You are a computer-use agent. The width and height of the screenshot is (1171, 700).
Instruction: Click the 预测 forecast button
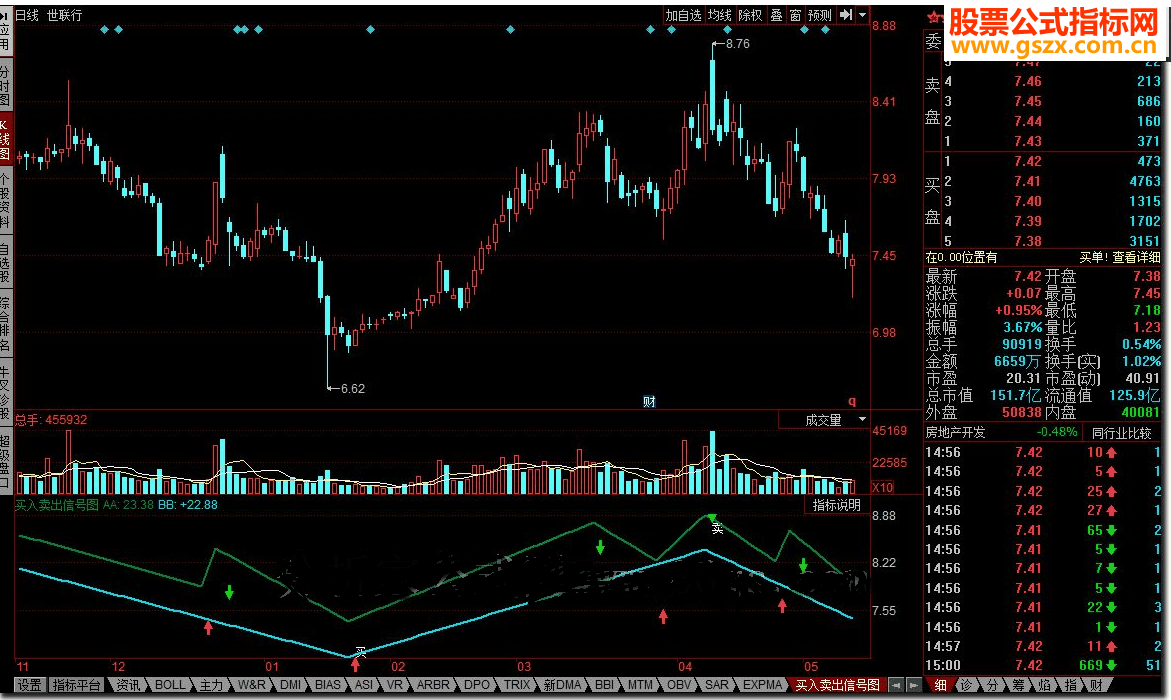click(820, 15)
